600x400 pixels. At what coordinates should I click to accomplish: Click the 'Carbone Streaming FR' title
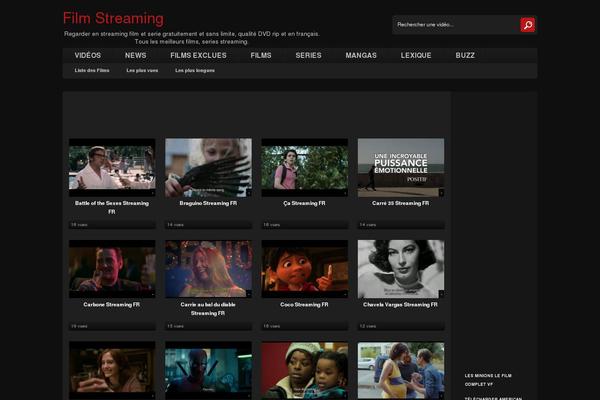click(111, 305)
